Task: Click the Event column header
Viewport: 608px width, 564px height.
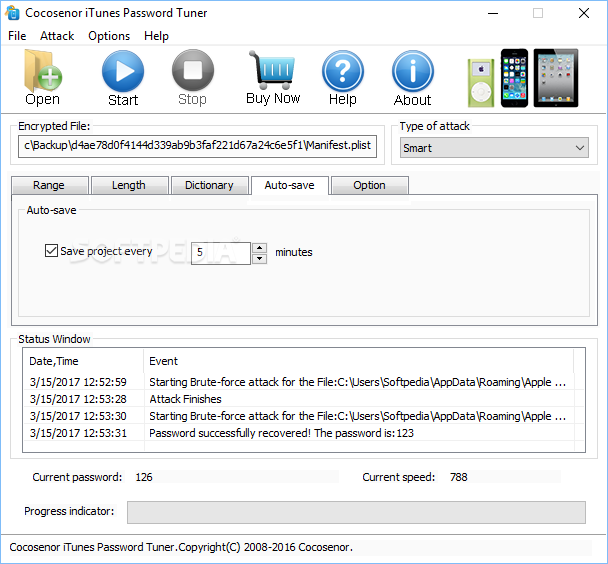Action: tap(358, 361)
